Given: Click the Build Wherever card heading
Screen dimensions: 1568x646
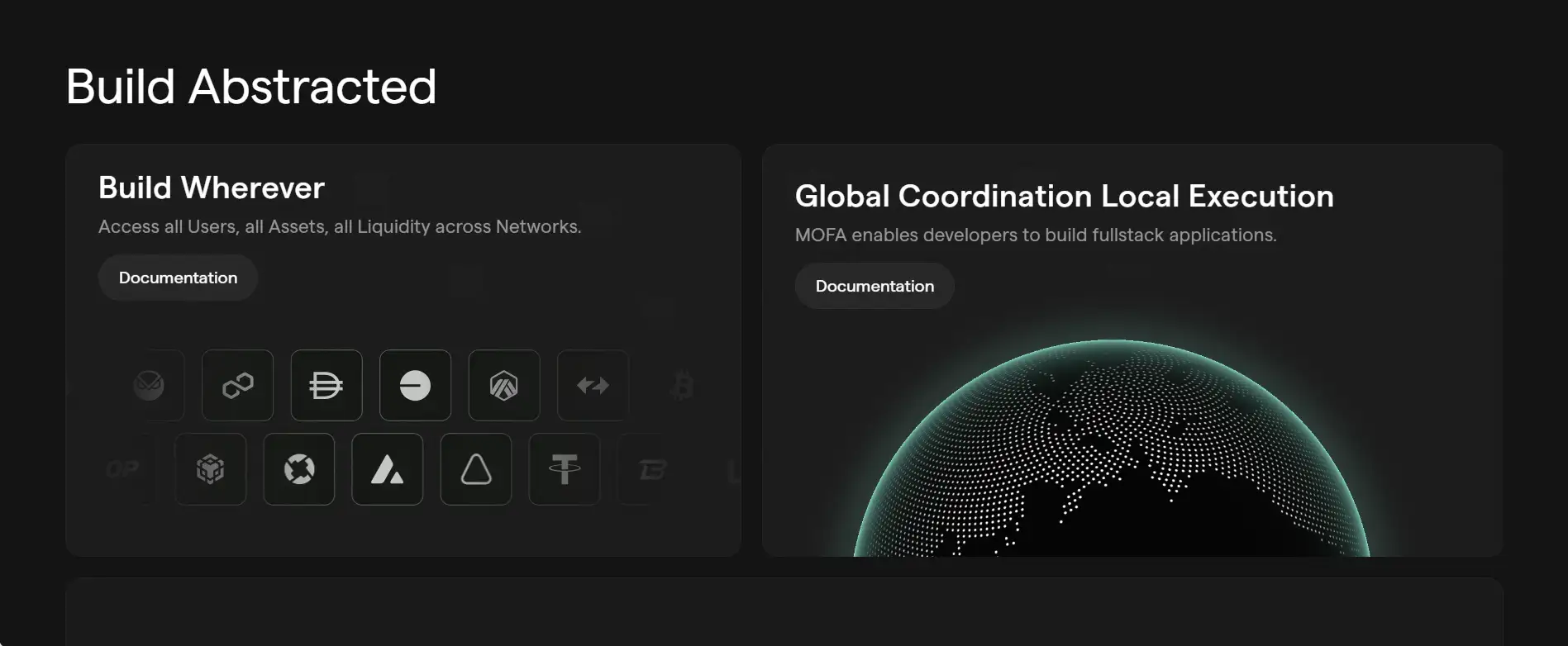Looking at the screenshot, I should pyautogui.click(x=212, y=188).
